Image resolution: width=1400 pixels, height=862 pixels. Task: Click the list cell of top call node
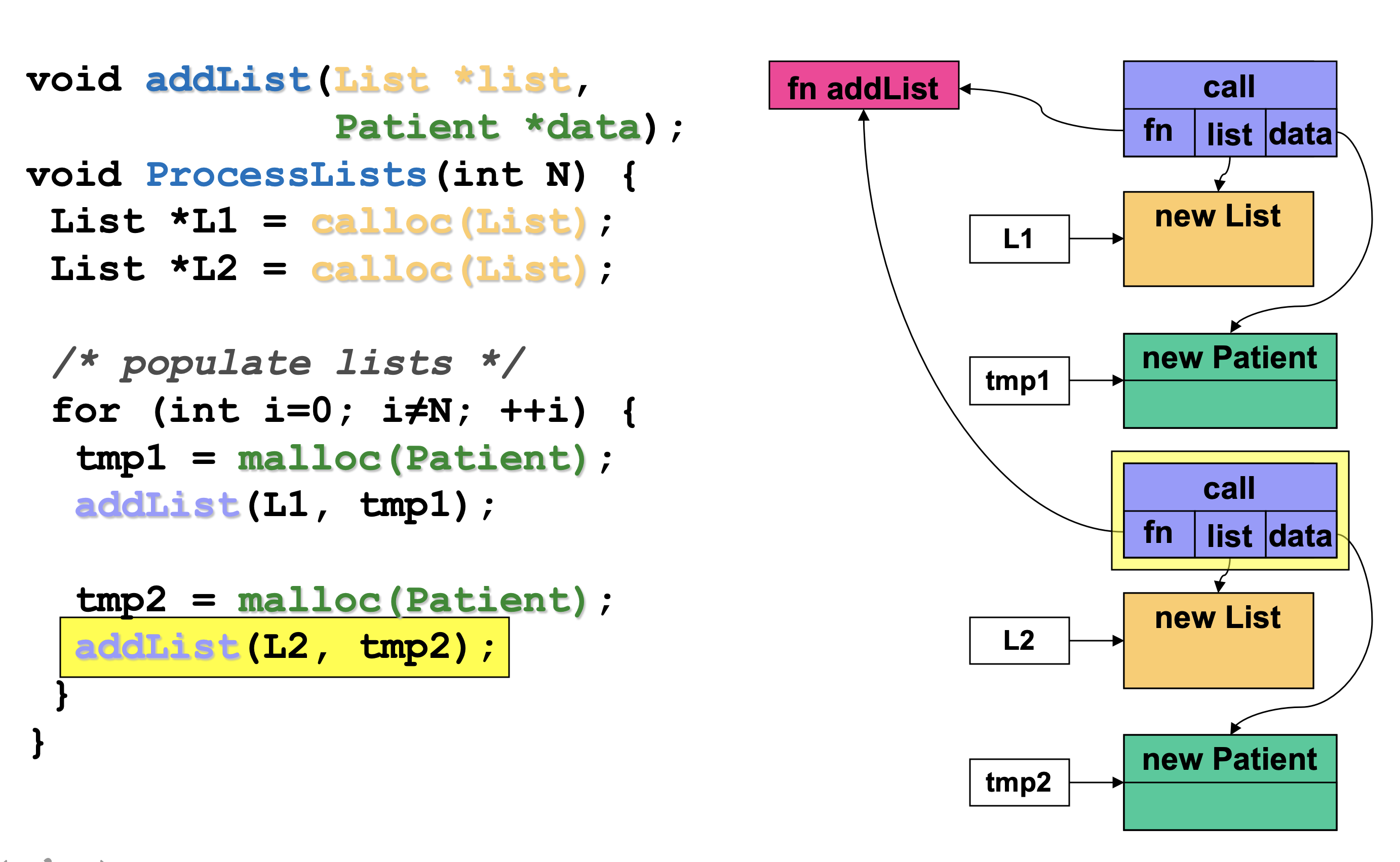[1229, 133]
